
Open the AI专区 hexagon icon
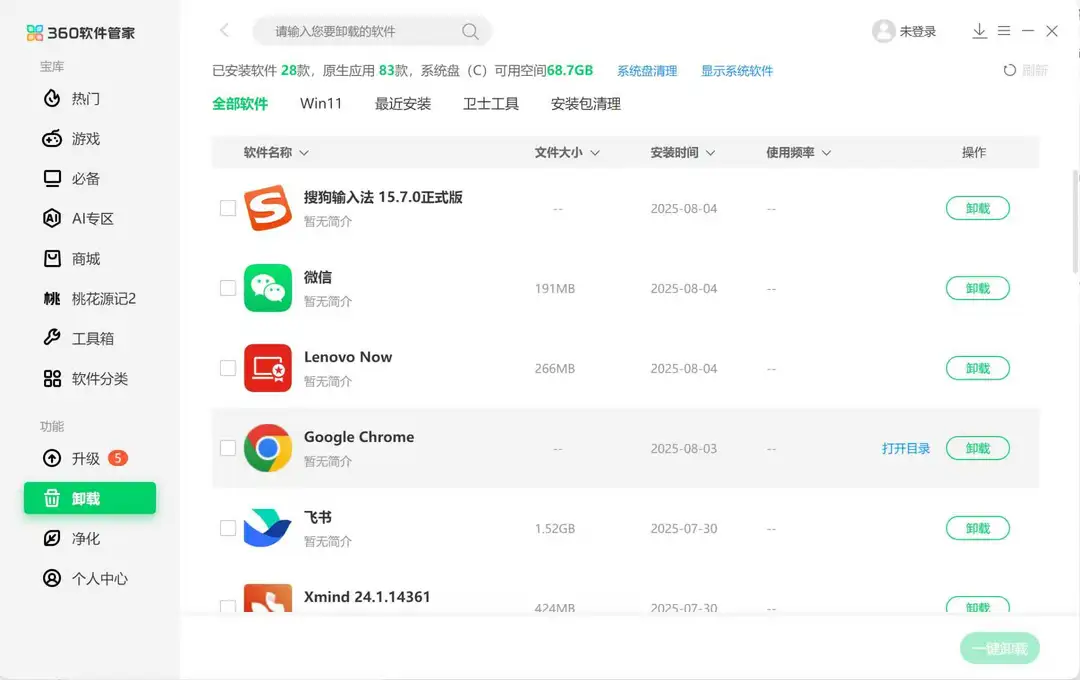click(52, 218)
